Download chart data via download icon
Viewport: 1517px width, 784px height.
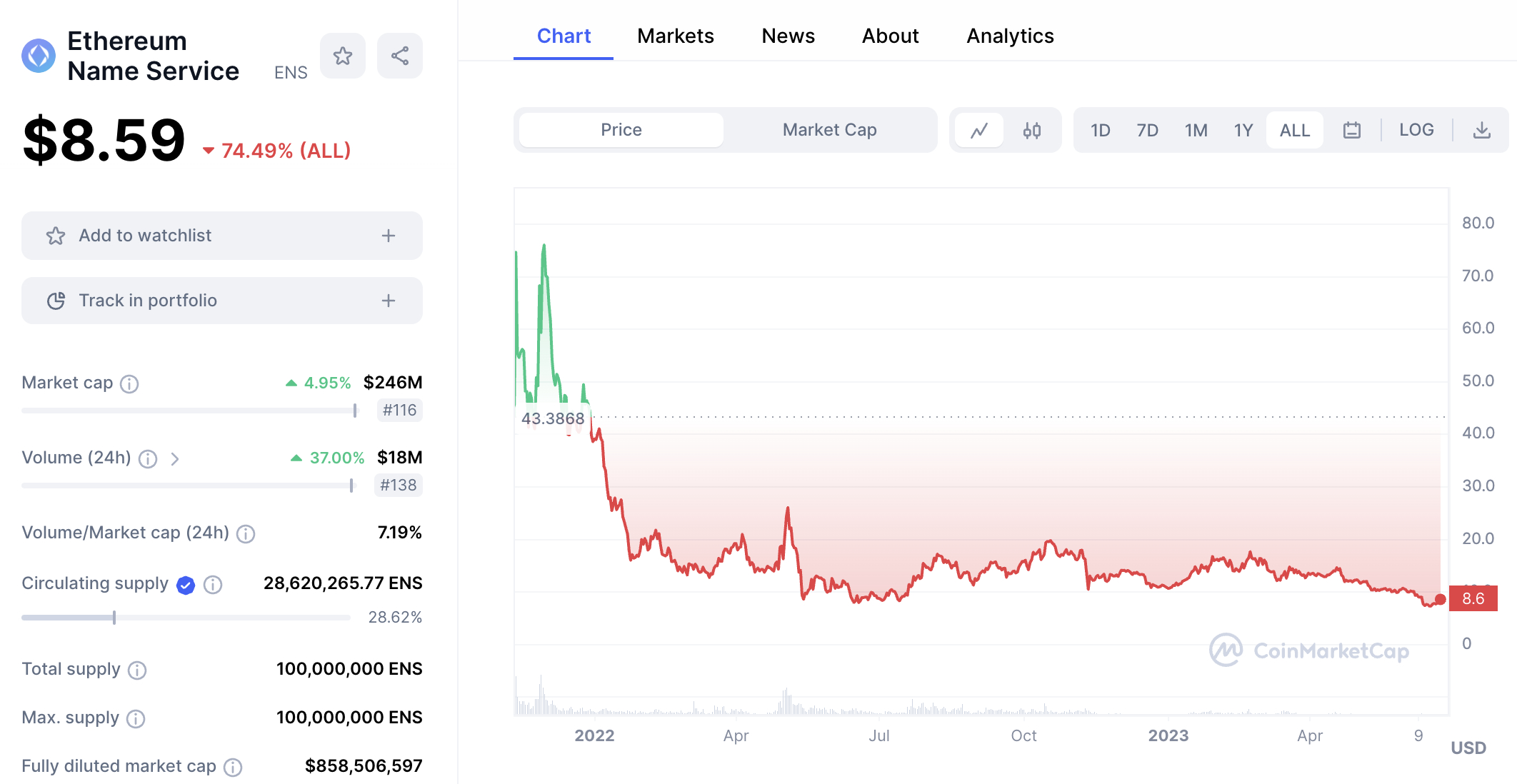(x=1482, y=130)
